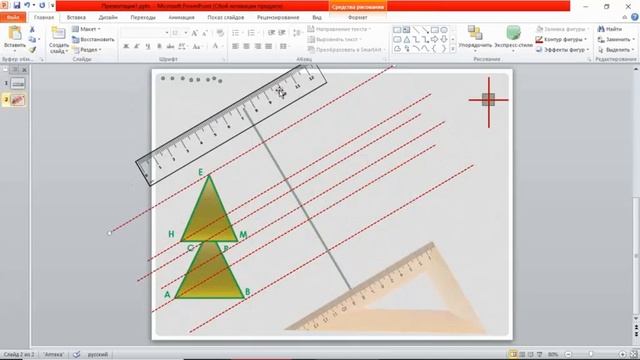Viewport: 640px width, 360px height.
Task: Undo the last action
Action: coord(27,5)
